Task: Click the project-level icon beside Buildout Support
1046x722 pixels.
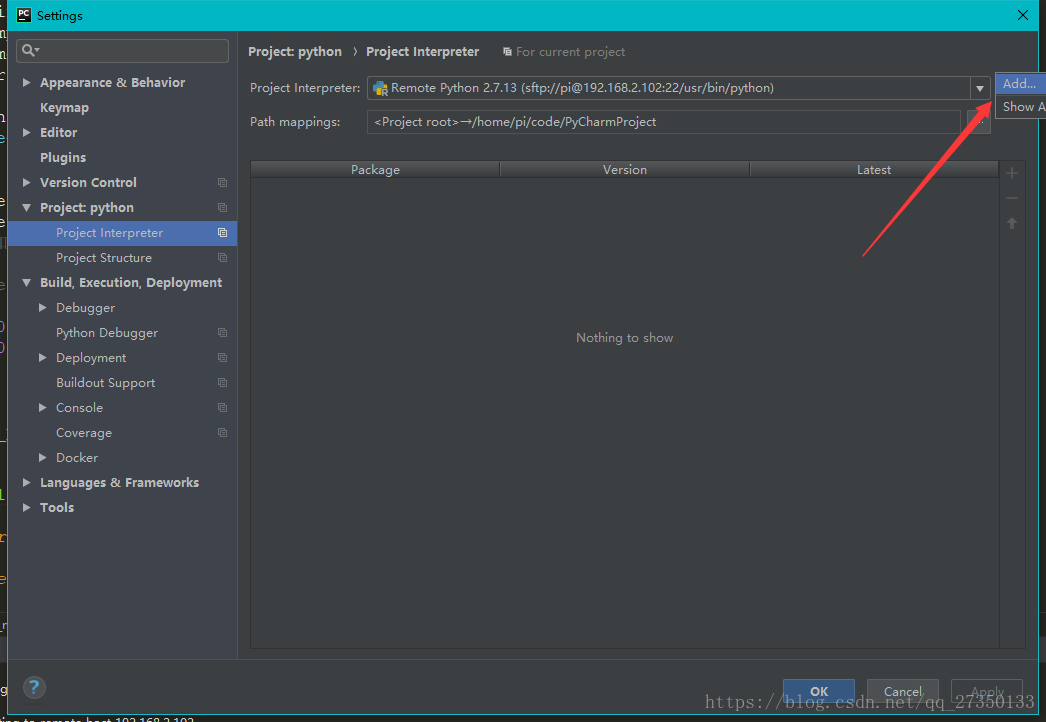Action: 222,382
